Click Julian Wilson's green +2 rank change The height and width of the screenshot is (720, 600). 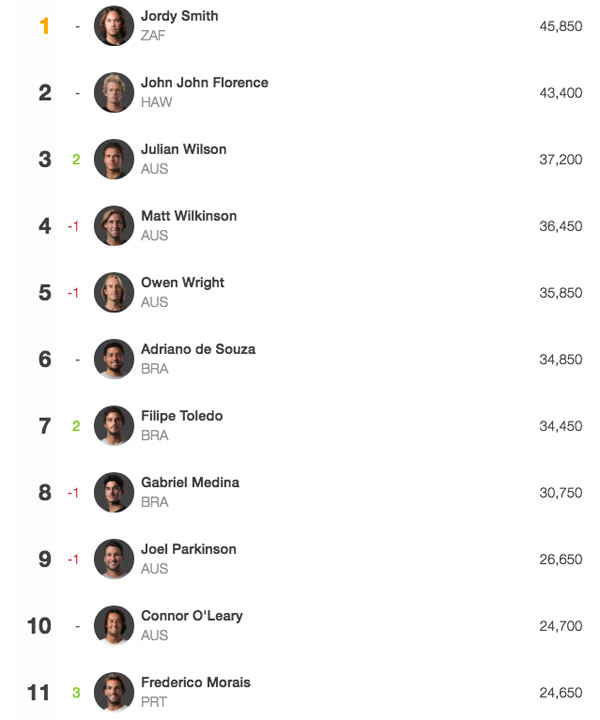(76, 159)
